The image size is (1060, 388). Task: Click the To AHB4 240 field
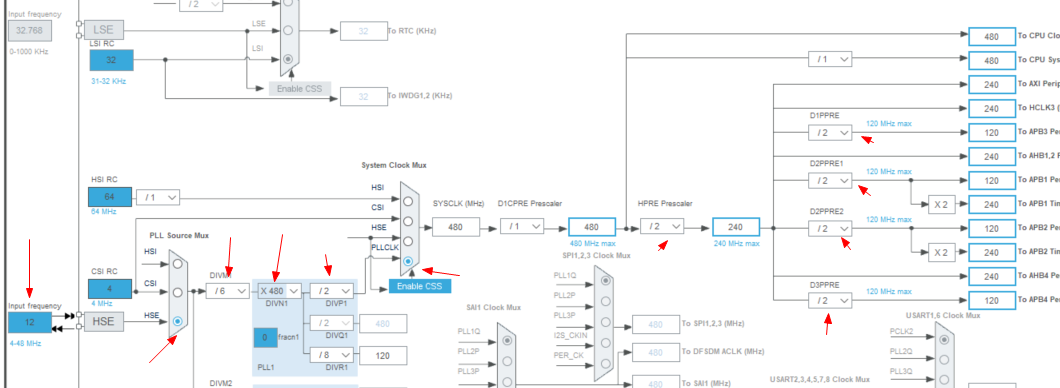click(992, 276)
